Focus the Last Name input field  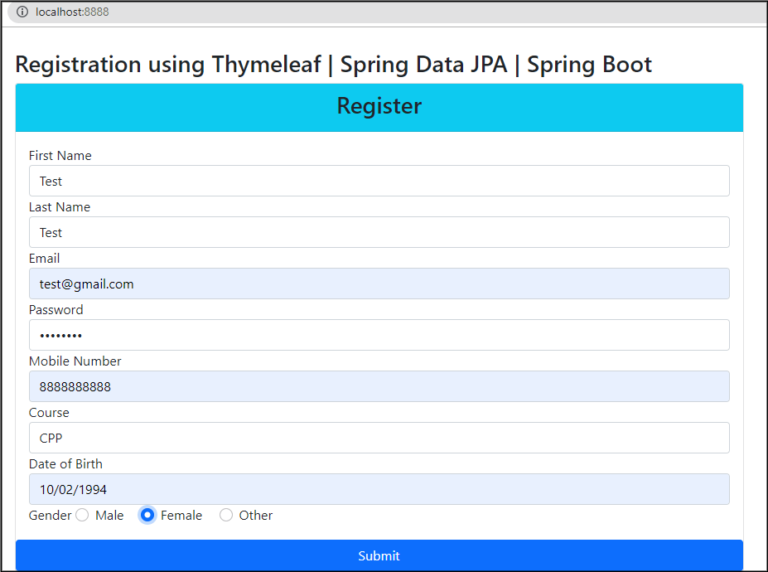(379, 232)
